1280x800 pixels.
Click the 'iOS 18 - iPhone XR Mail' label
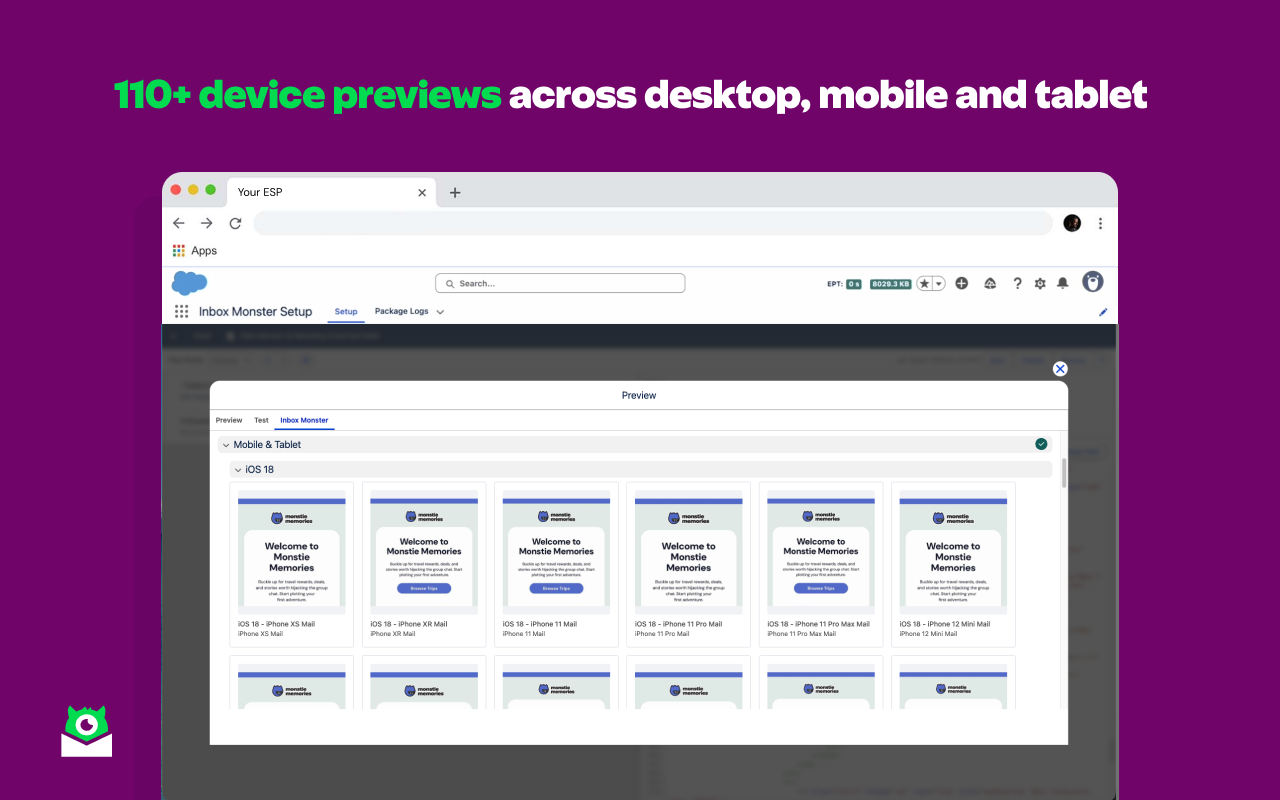(x=409, y=624)
